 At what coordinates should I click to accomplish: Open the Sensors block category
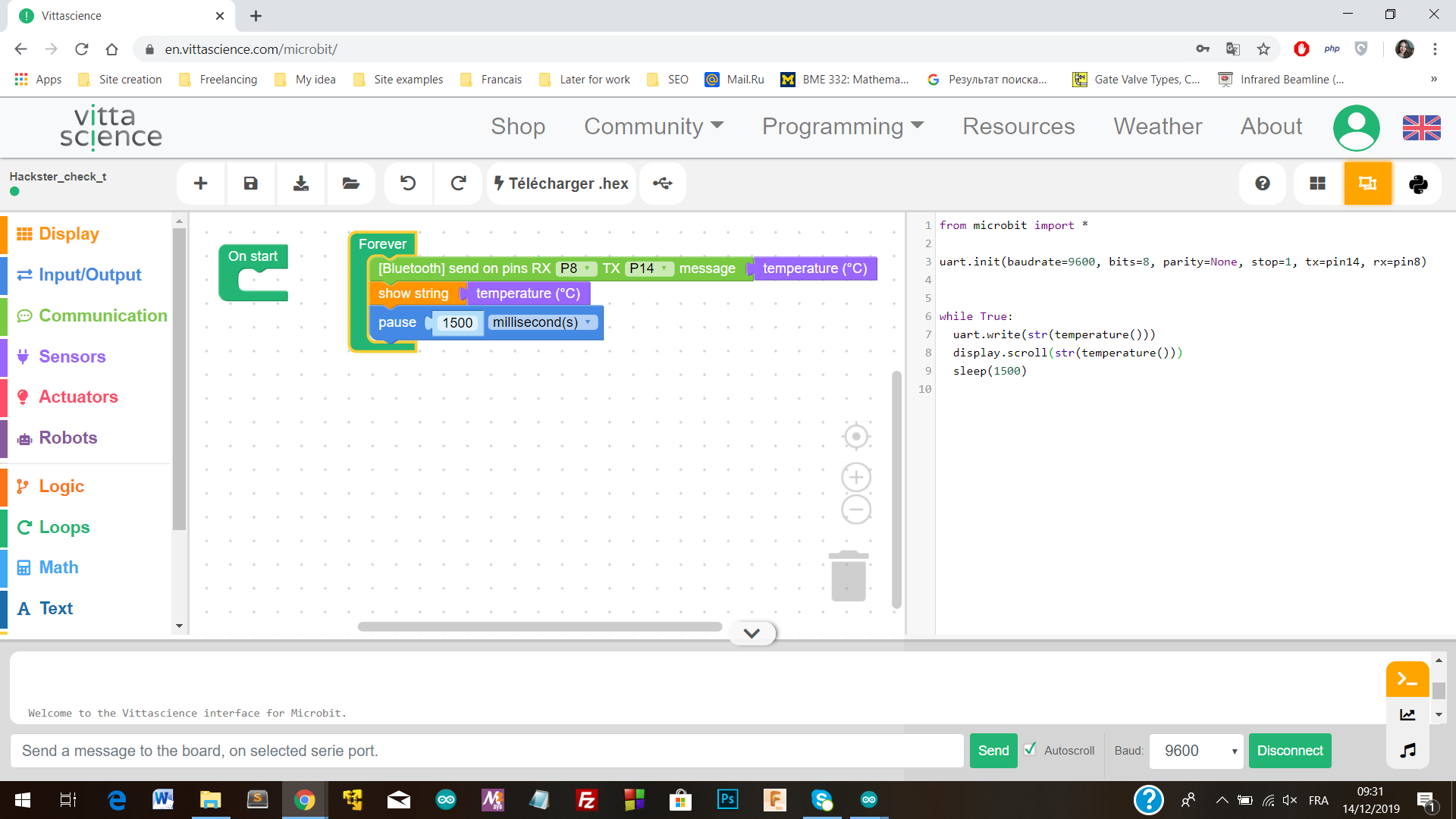72,356
